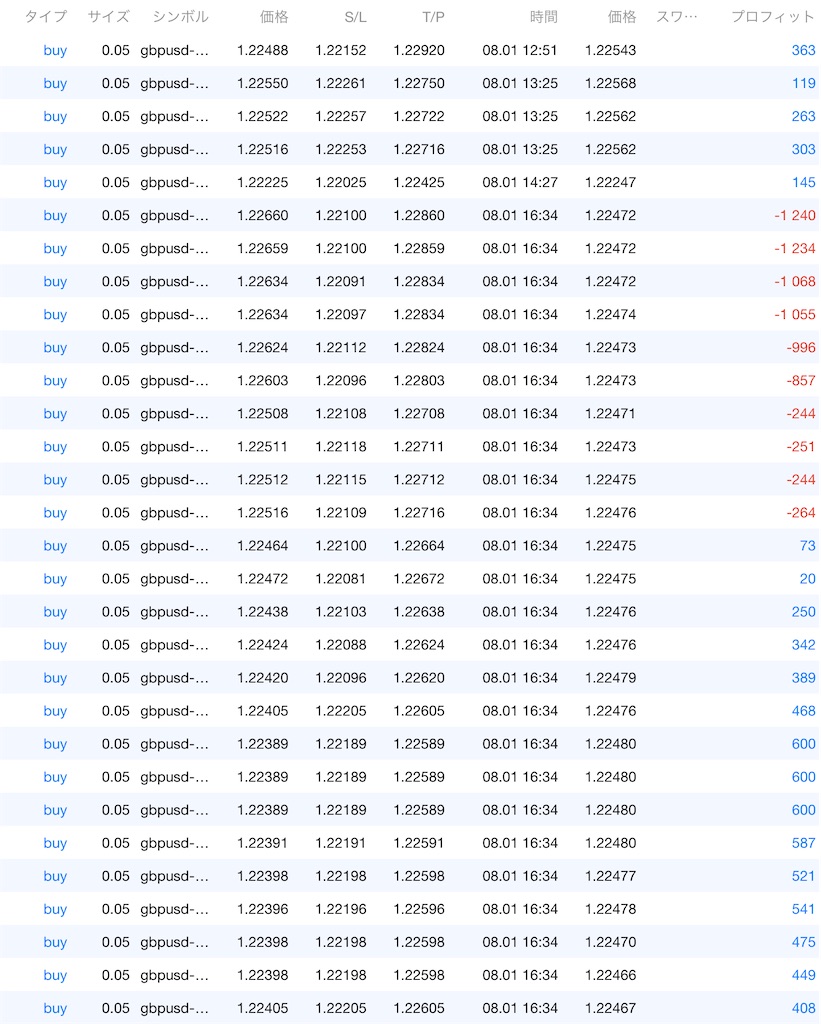The image size is (821, 1024).
Task: Select the profit value 468
Action: click(x=803, y=711)
